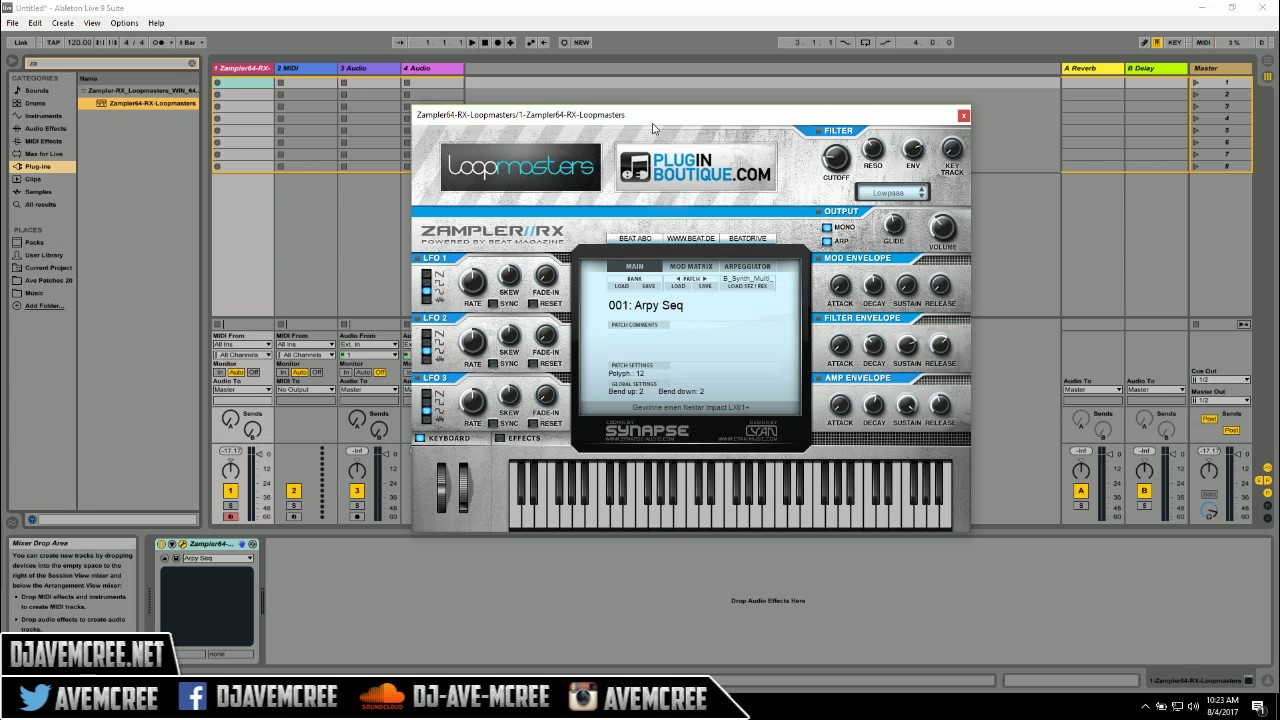Open Windows notification center icon

pos(1258,706)
